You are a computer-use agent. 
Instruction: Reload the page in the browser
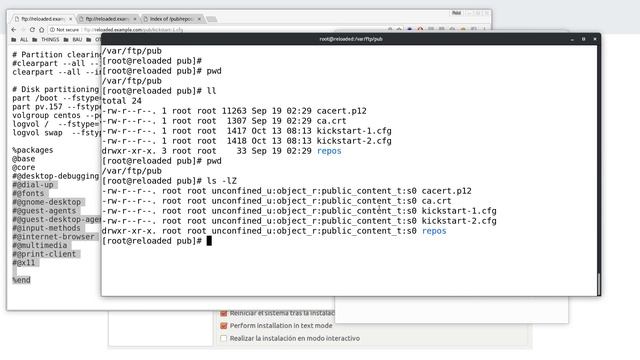[32, 30]
